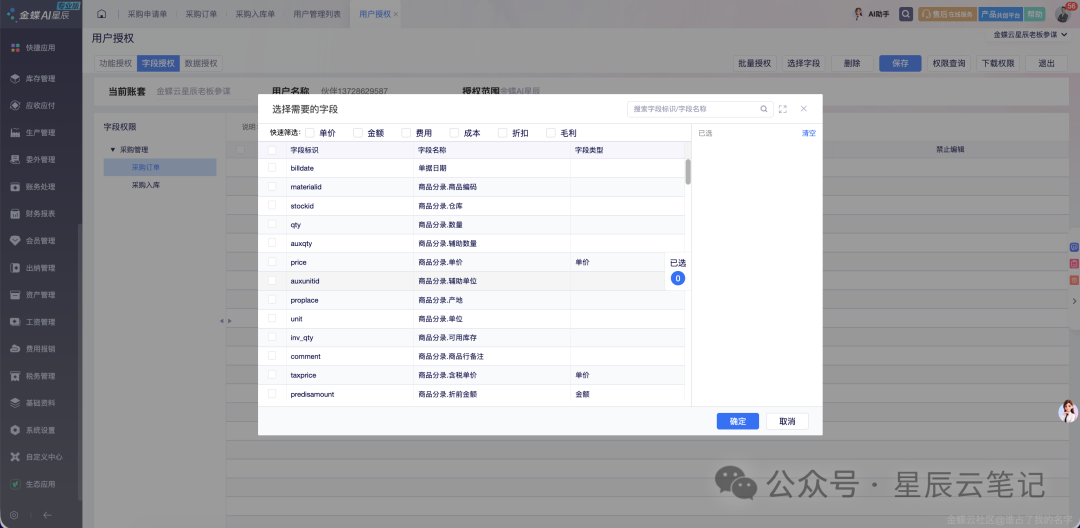Click the sidebar collapse arrow icon

coord(47,515)
